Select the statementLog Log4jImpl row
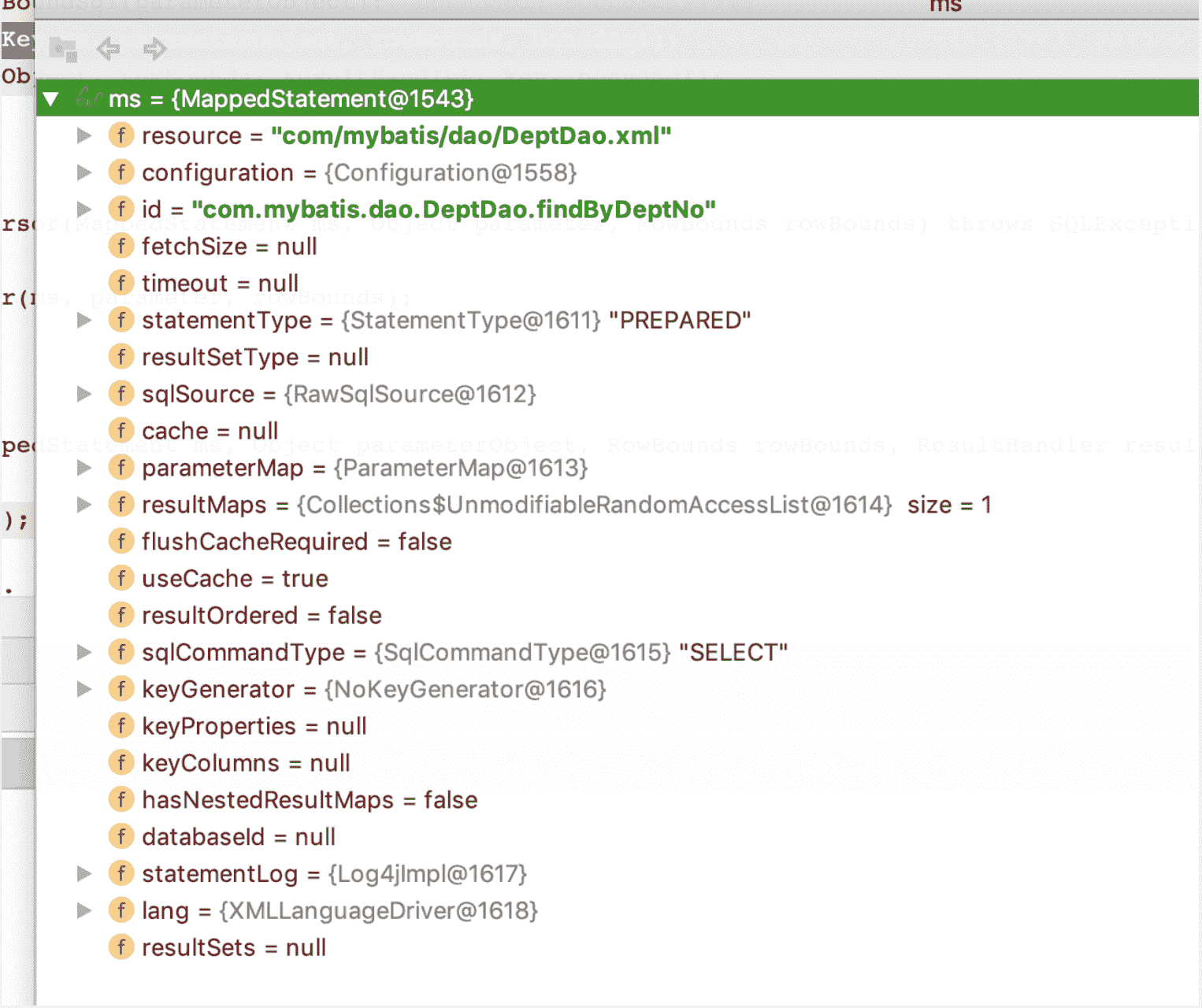Image resolution: width=1202 pixels, height=1008 pixels. pyautogui.click(x=334, y=873)
